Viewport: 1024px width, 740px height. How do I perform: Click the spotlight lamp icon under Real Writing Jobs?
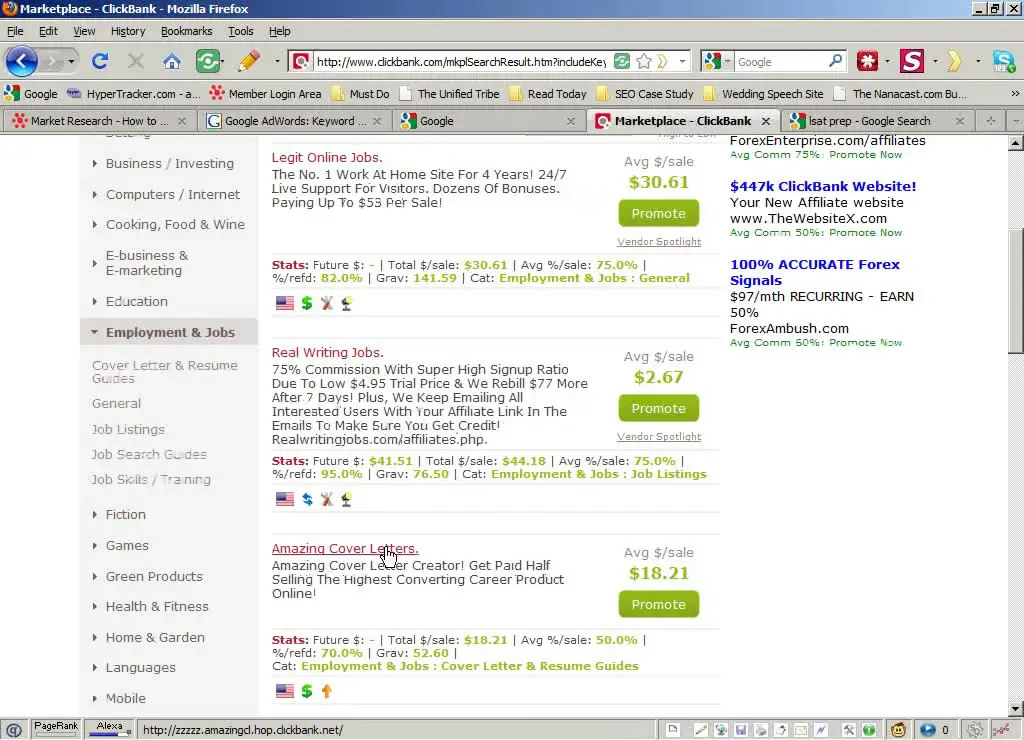[347, 499]
